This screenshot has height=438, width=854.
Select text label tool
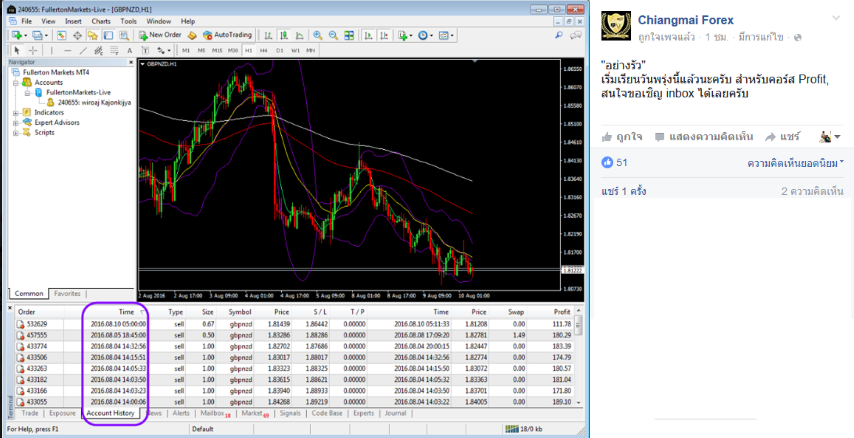click(x=145, y=51)
